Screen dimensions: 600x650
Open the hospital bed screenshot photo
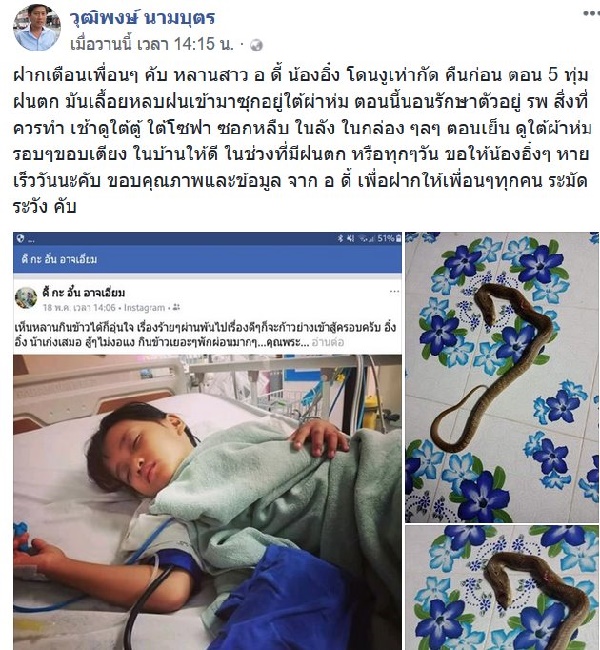coord(207,441)
